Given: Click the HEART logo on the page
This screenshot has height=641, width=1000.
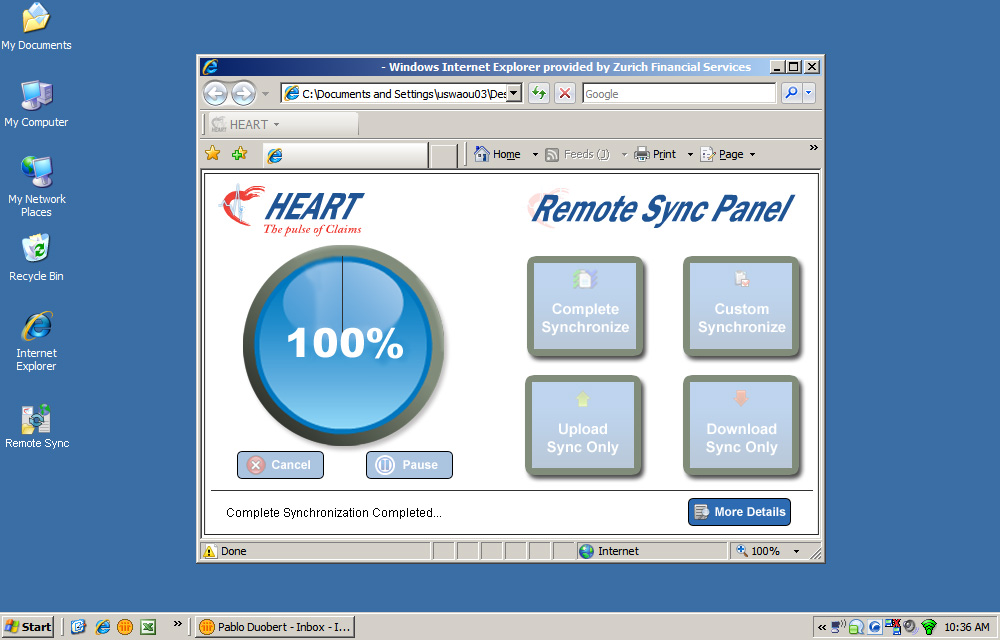Looking at the screenshot, I should 292,210.
